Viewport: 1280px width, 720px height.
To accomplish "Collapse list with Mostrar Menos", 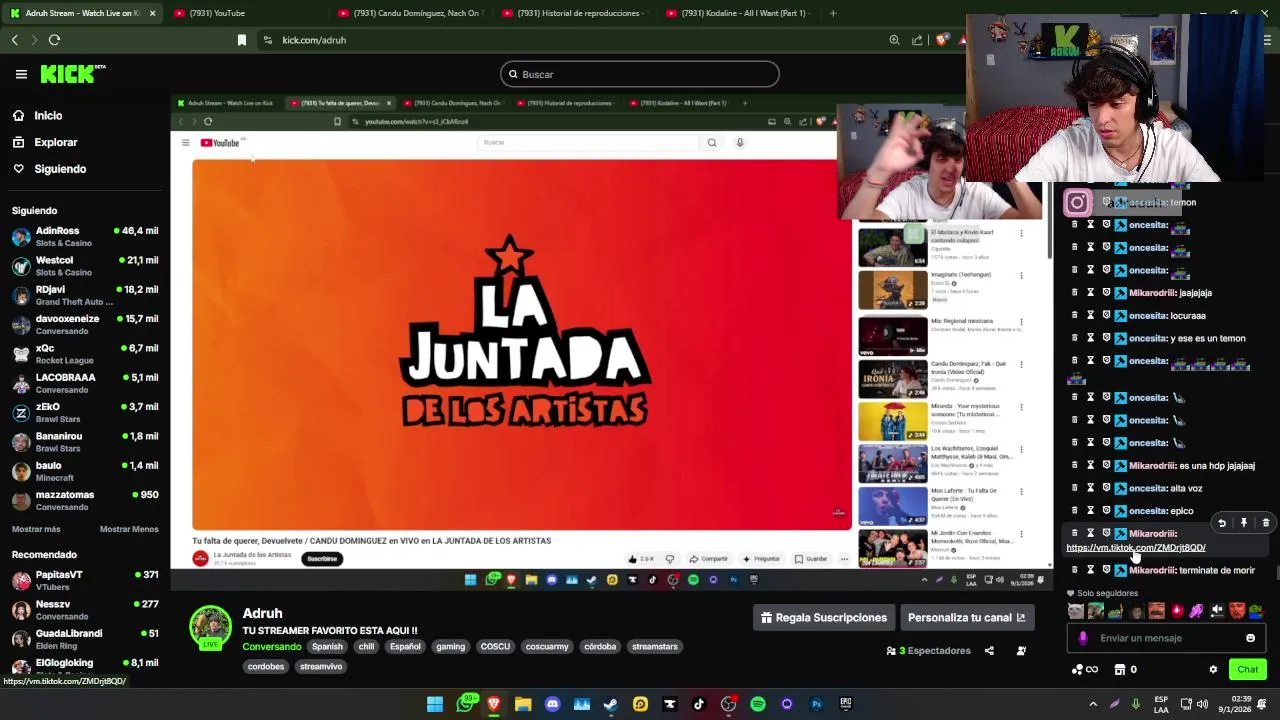I will (129, 529).
